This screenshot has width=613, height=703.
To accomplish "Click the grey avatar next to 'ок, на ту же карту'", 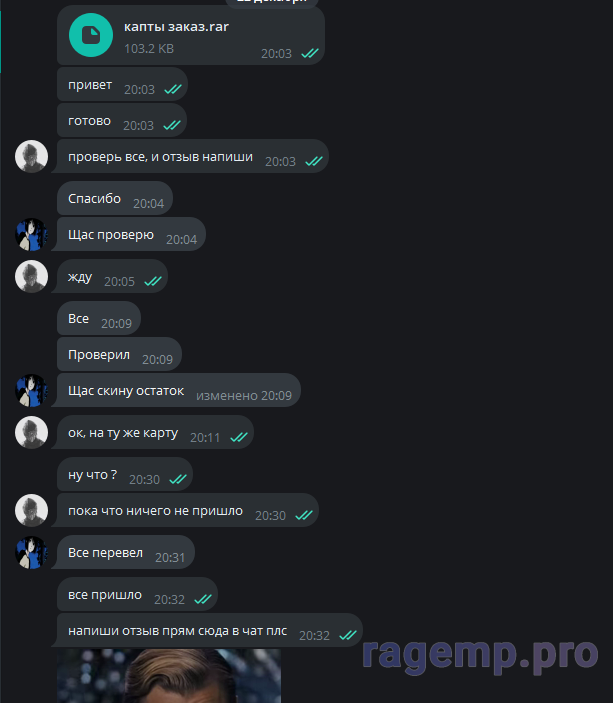I will [x=31, y=432].
